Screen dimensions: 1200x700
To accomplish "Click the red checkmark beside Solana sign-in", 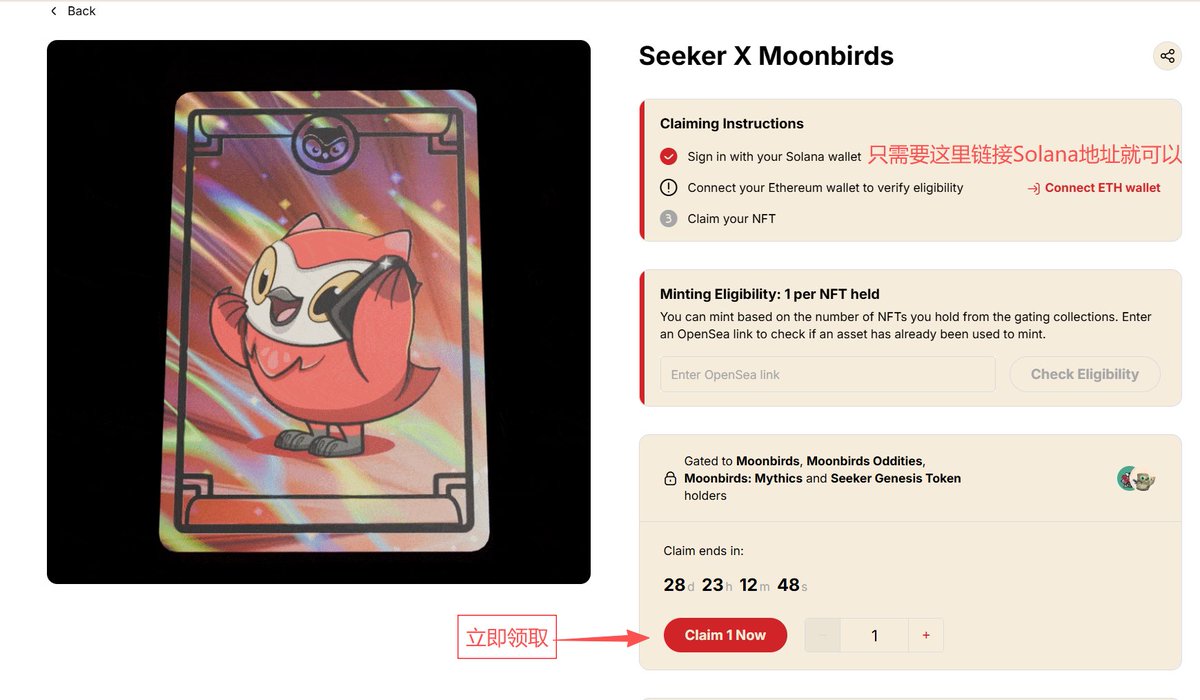I will 669,156.
